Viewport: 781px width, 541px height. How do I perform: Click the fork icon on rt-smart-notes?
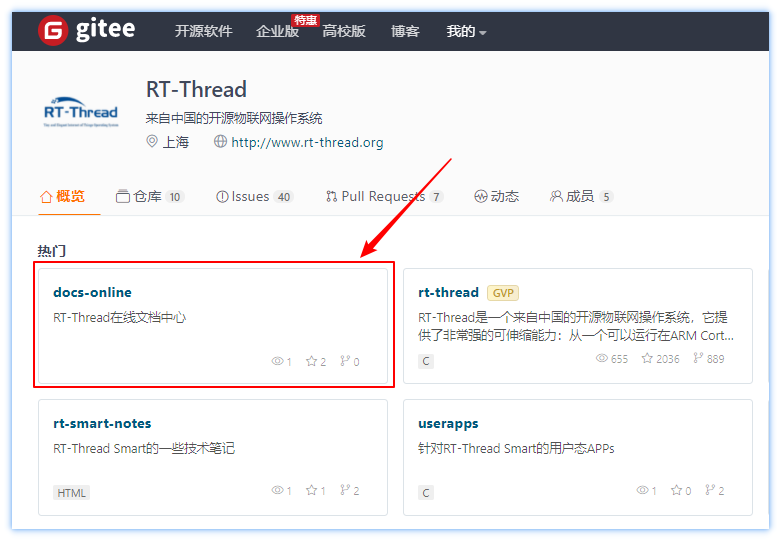coord(345,490)
